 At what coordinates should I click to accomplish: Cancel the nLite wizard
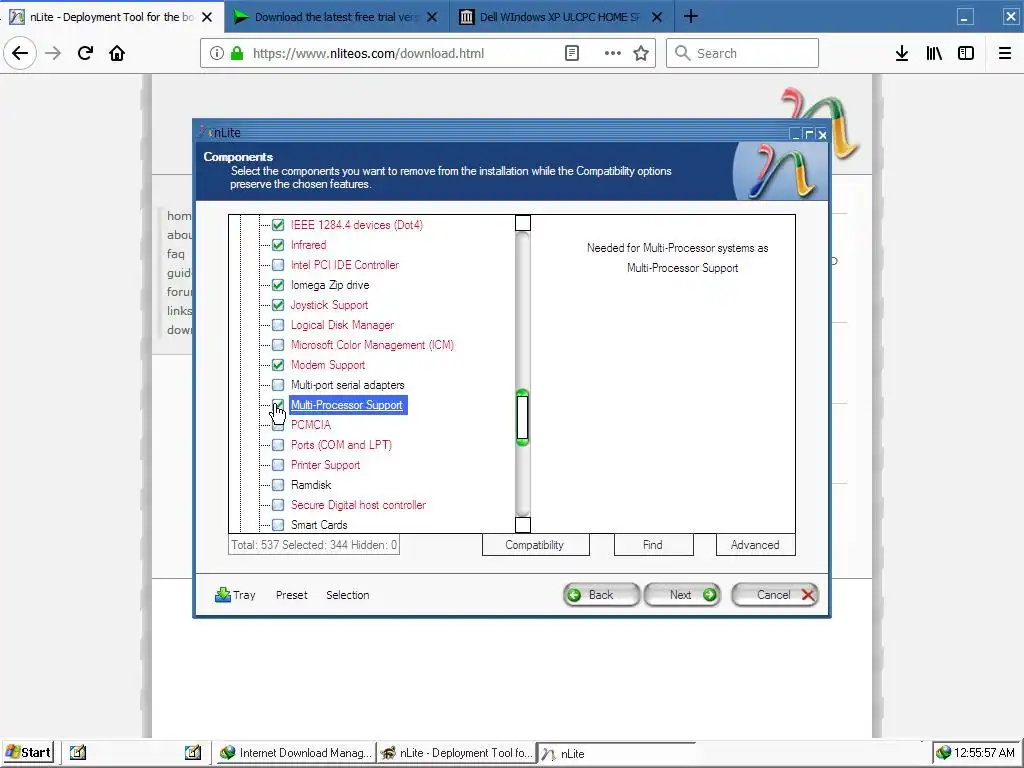(x=775, y=595)
